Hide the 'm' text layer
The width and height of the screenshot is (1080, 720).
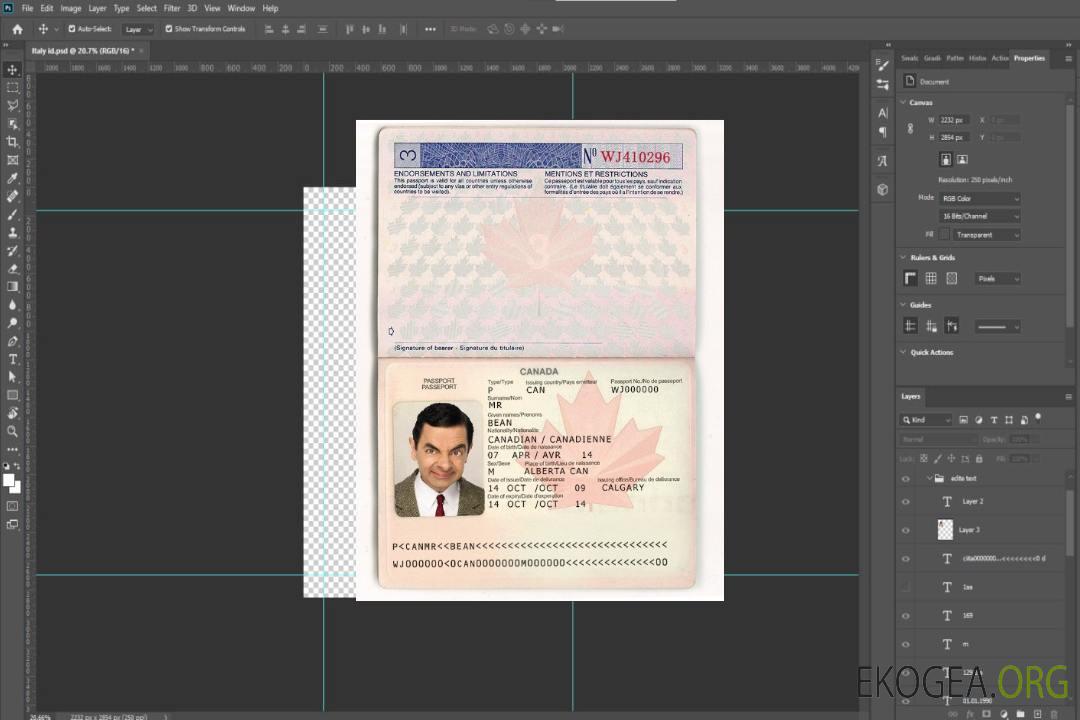tap(906, 645)
